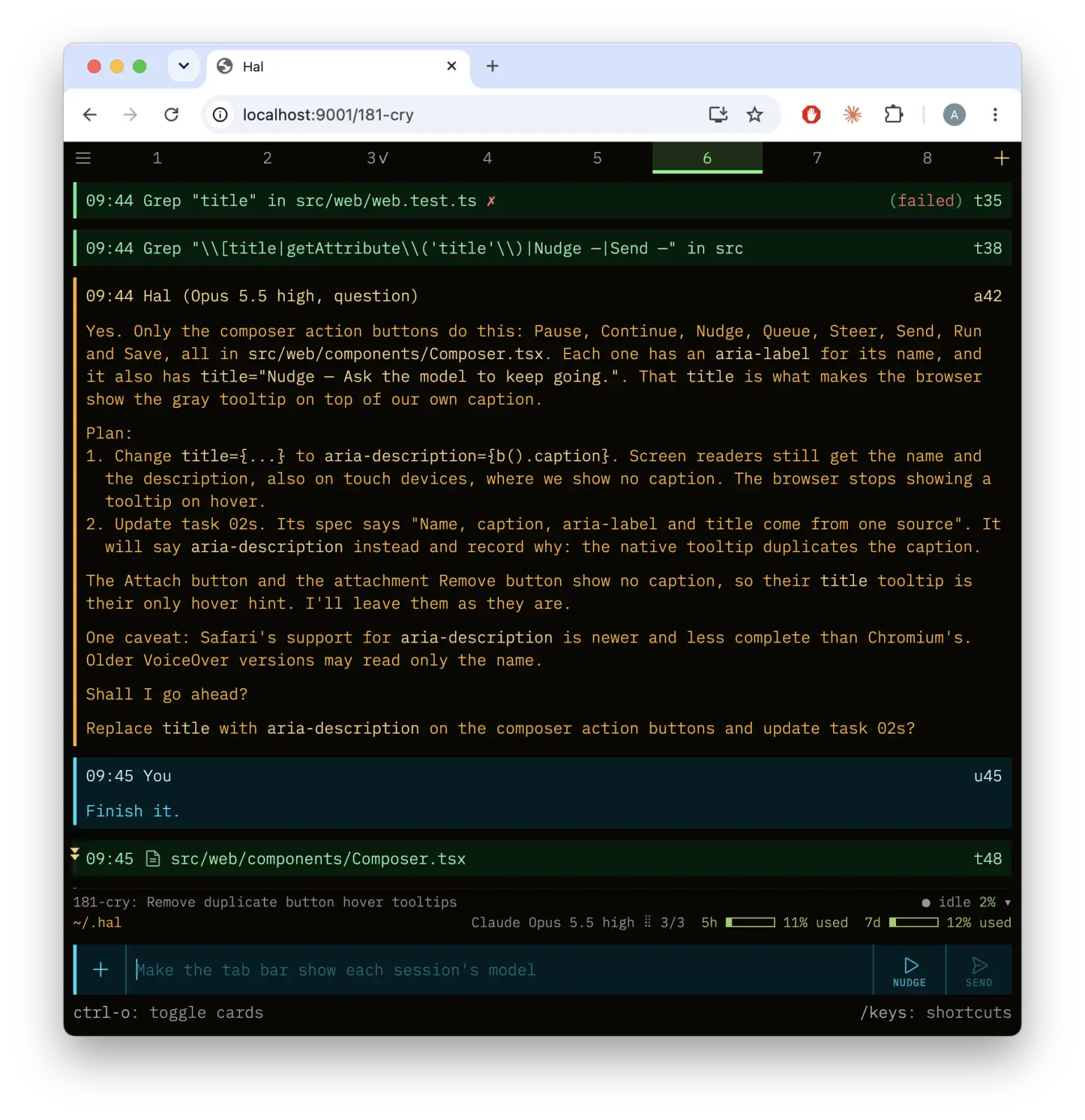The width and height of the screenshot is (1085, 1120).
Task: Switch to session tab 1
Action: point(157,158)
